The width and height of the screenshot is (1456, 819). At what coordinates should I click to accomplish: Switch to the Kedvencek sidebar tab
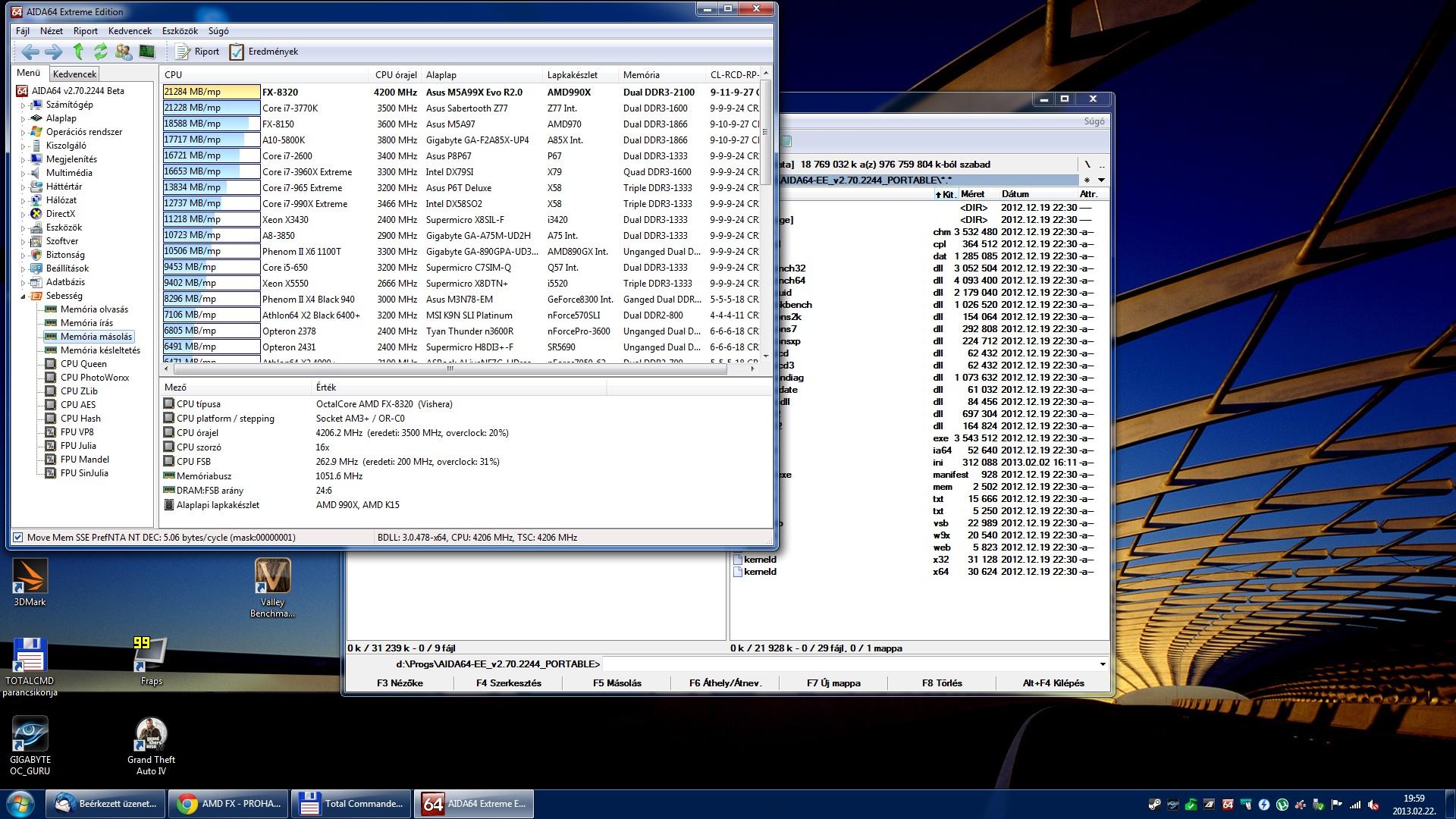[74, 74]
